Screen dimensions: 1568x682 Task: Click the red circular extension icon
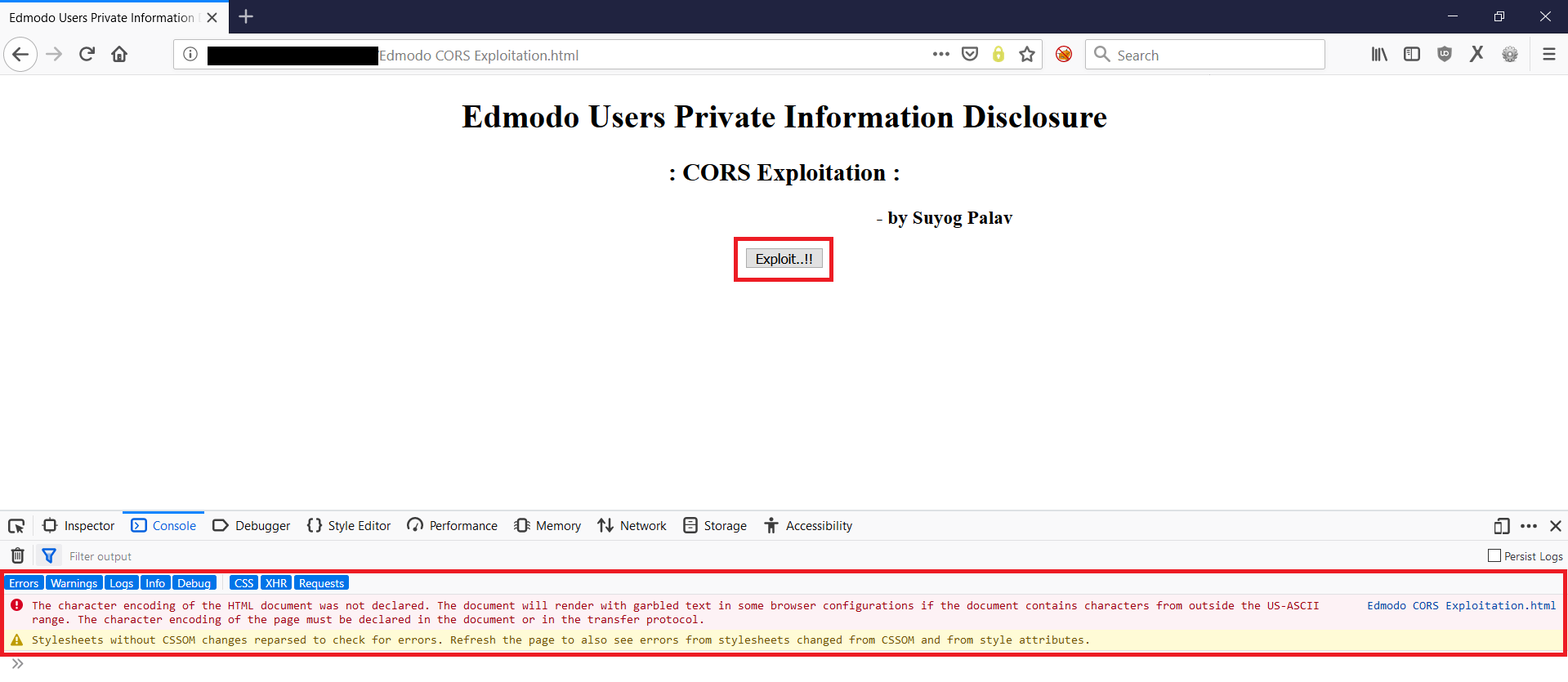tap(1064, 55)
